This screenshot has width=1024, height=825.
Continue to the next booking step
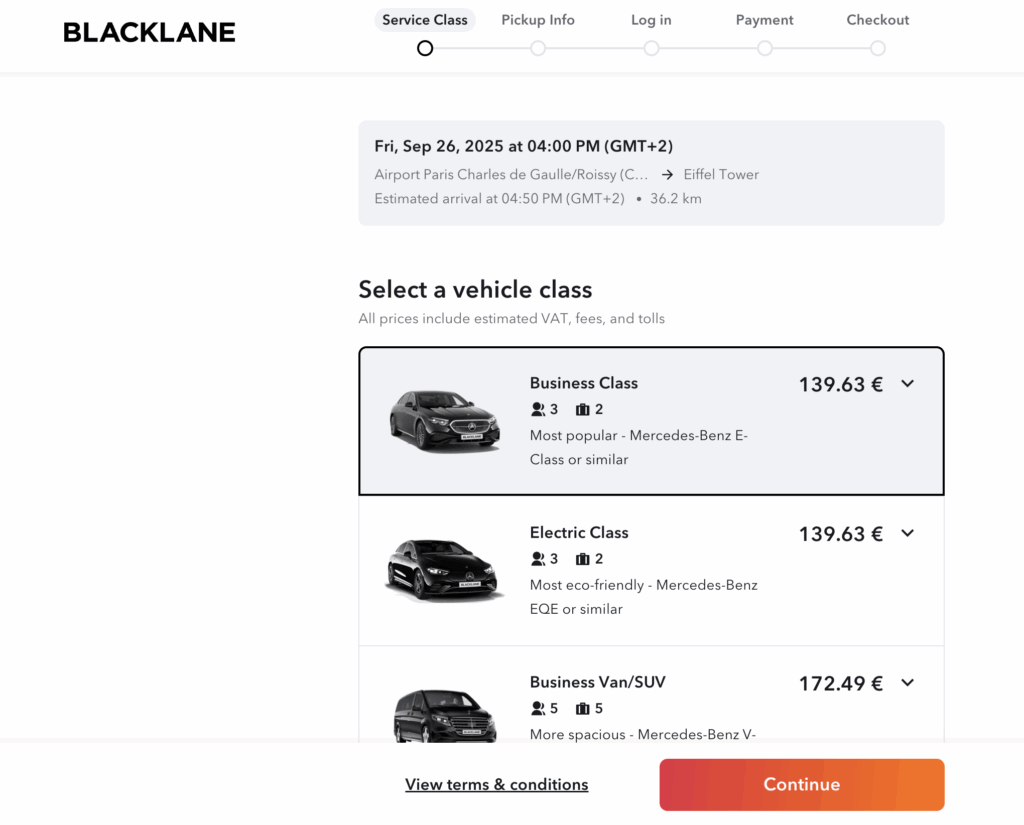point(801,785)
